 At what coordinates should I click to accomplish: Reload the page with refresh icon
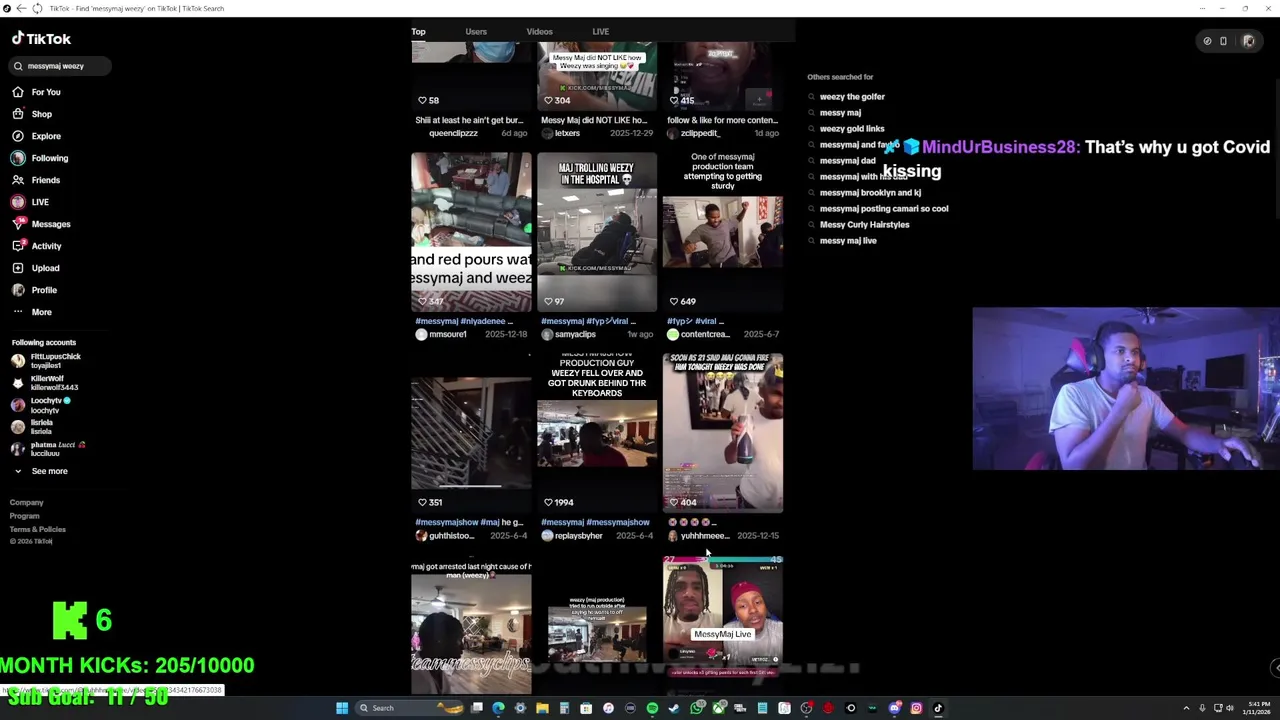37,8
